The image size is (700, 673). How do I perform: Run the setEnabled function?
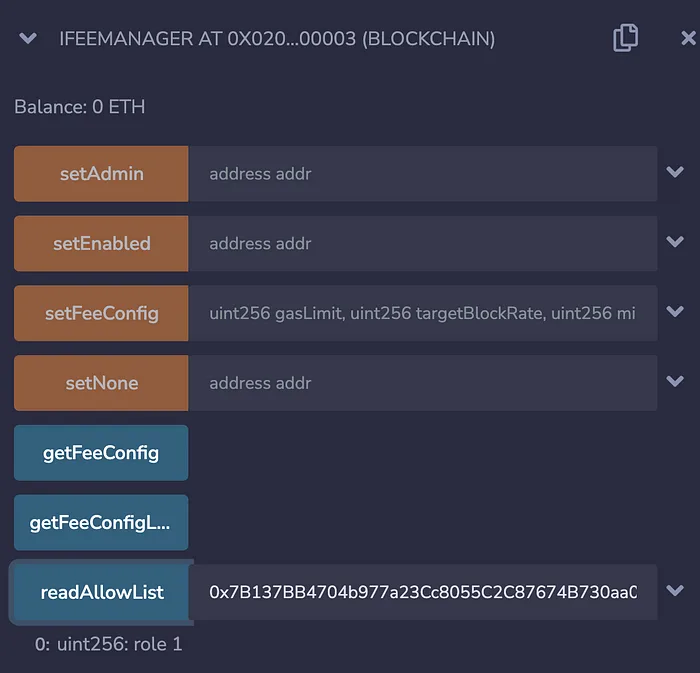point(101,244)
